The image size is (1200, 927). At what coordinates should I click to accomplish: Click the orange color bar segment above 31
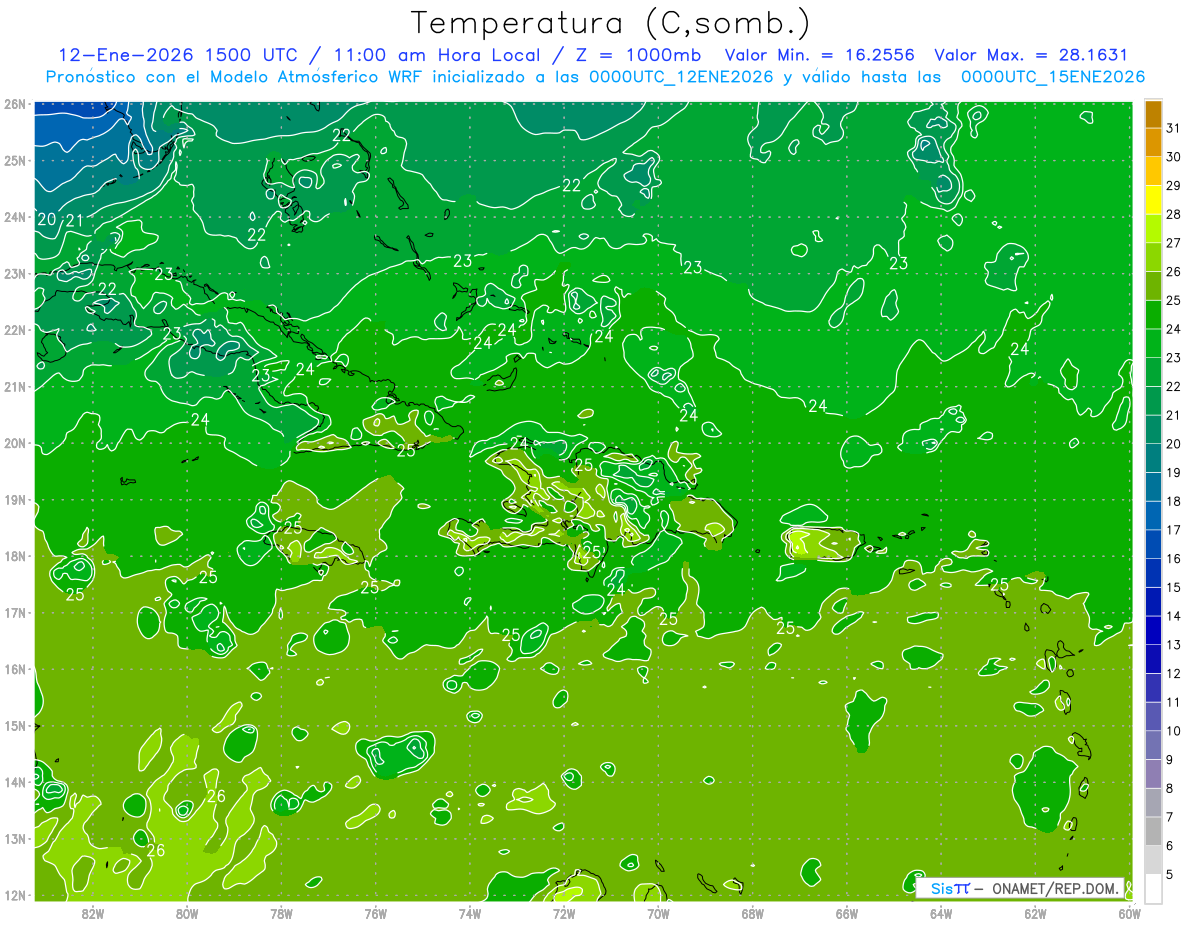click(1153, 114)
